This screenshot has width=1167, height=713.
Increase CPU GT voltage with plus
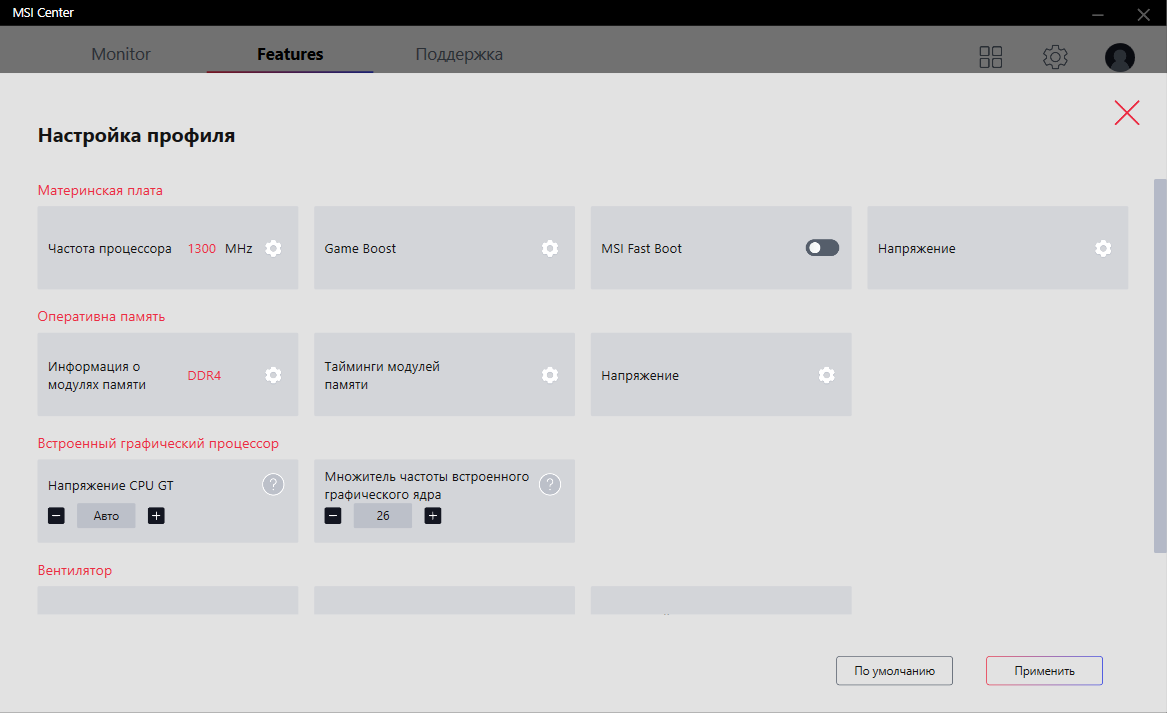click(156, 516)
